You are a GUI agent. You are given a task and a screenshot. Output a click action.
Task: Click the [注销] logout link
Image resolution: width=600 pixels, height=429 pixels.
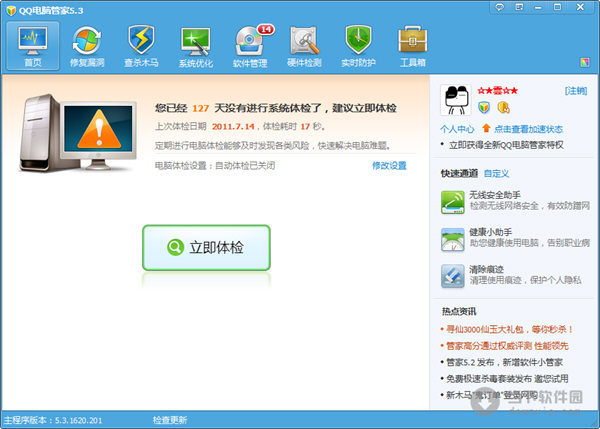pos(576,91)
